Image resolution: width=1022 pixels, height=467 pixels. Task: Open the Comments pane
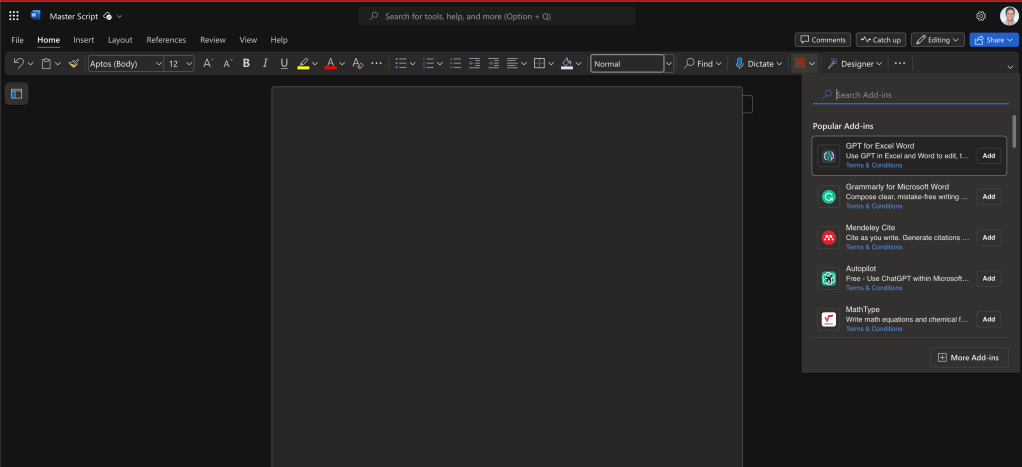pyautogui.click(x=823, y=40)
